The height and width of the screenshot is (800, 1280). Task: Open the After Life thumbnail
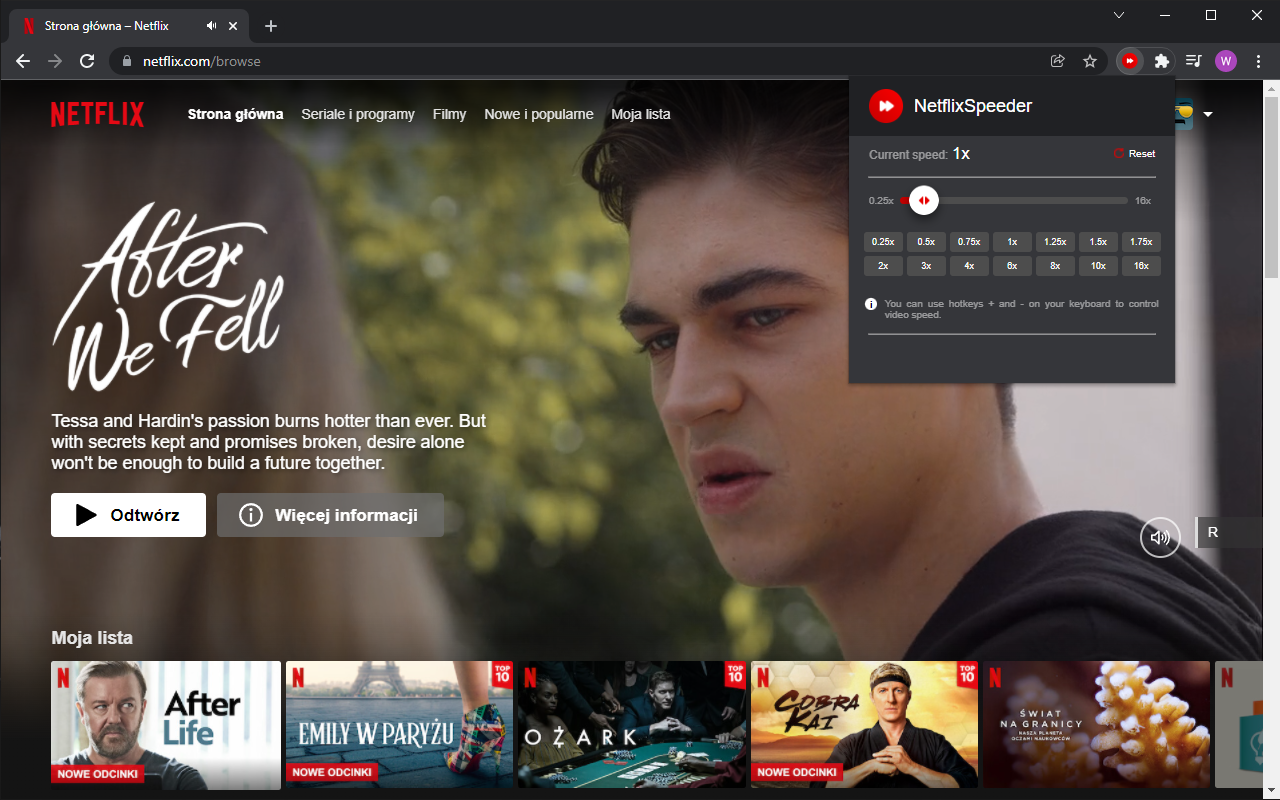tap(166, 725)
